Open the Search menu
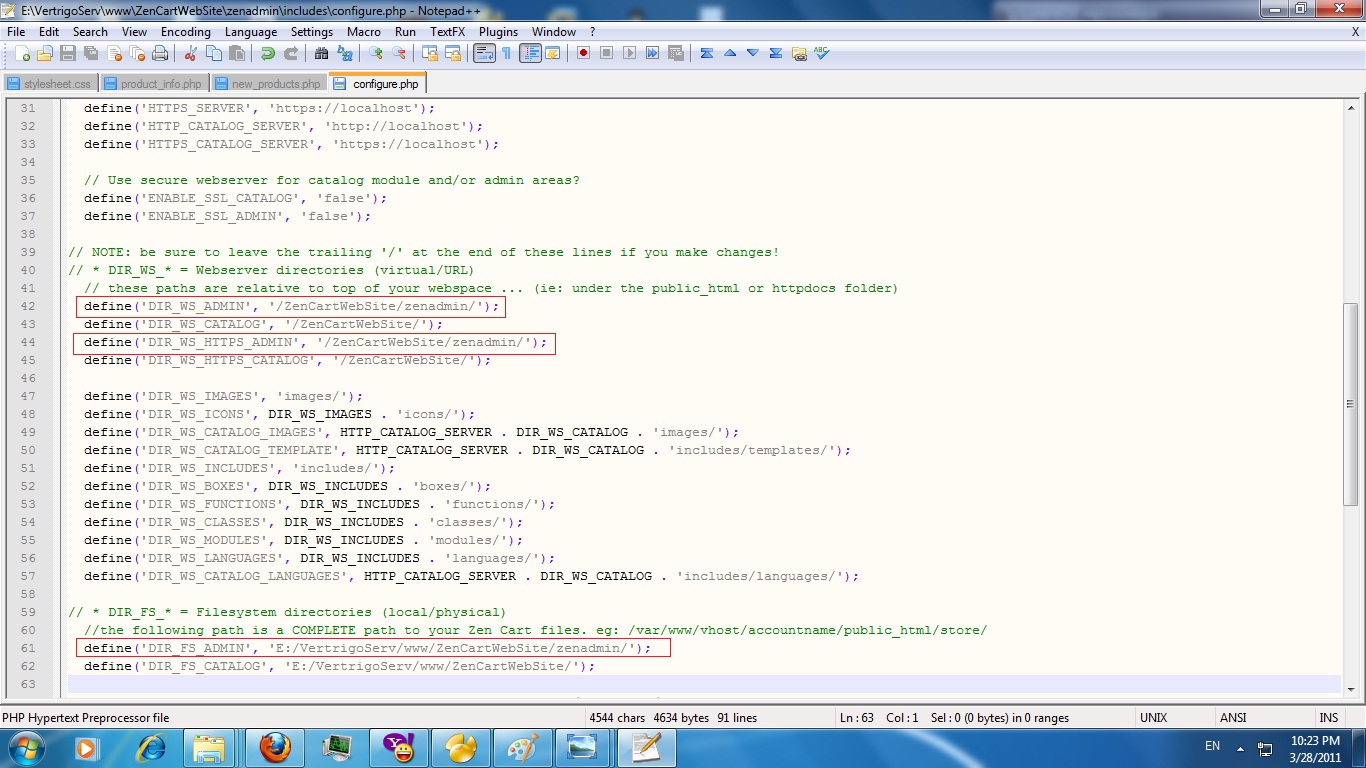This screenshot has height=768, width=1366. click(90, 32)
